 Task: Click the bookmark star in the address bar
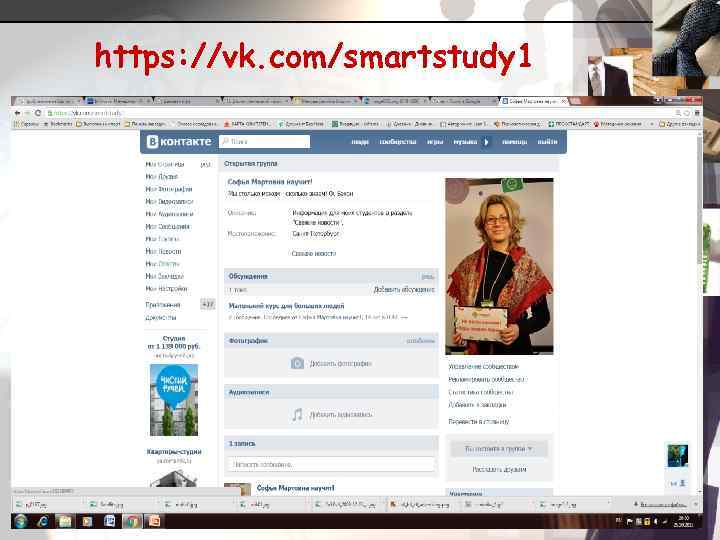click(x=687, y=113)
